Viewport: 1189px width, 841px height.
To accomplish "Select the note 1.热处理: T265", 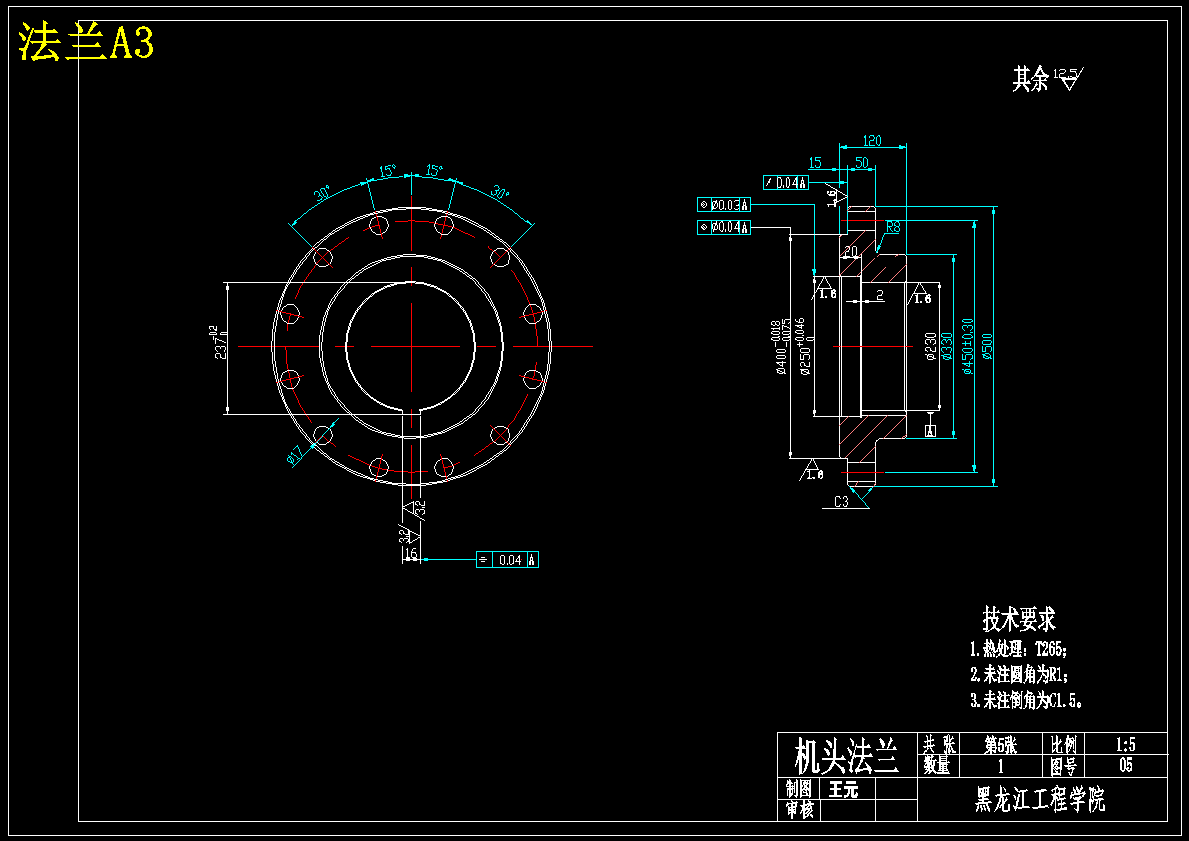I will [x=1019, y=649].
